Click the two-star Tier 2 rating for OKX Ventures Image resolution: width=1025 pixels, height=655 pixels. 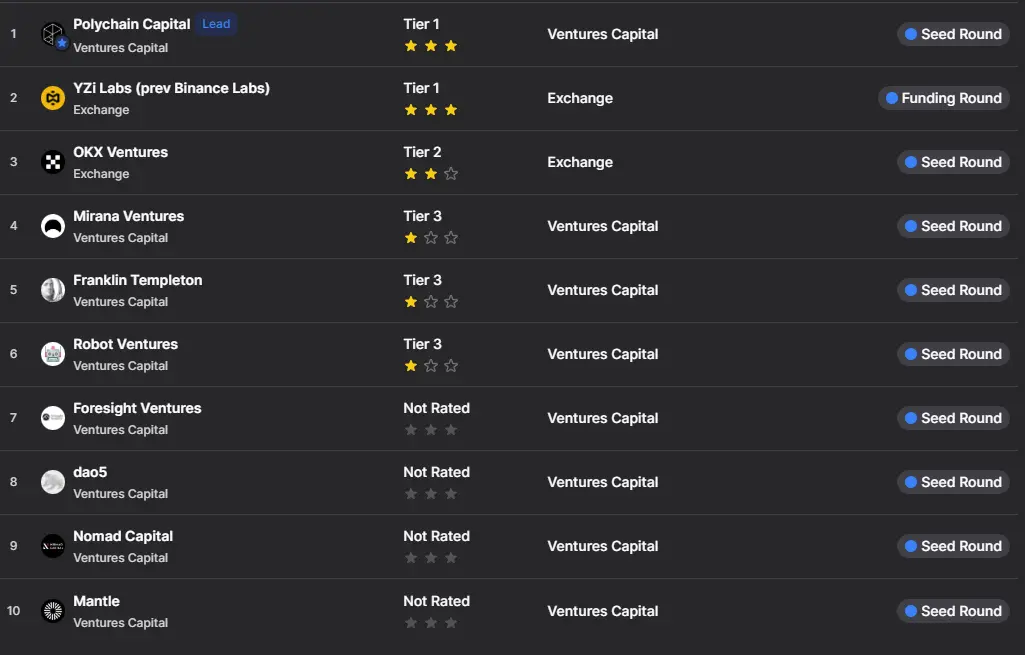[431, 174]
